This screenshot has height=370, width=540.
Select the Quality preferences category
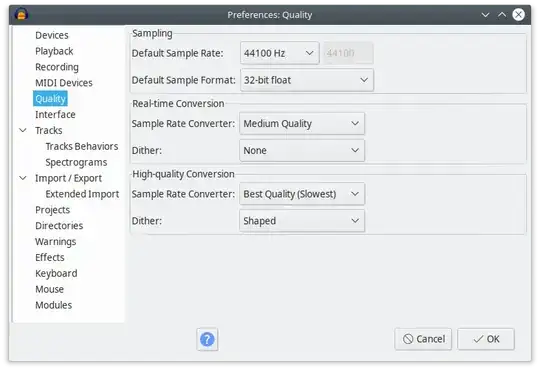[x=50, y=99]
